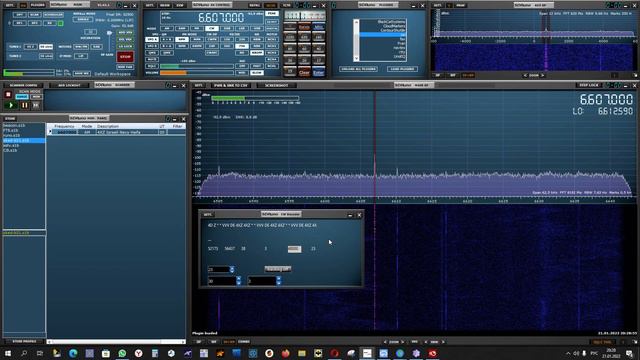640x360 pixels.
Task: Start the scanner with the green play icon
Action: click(11, 105)
